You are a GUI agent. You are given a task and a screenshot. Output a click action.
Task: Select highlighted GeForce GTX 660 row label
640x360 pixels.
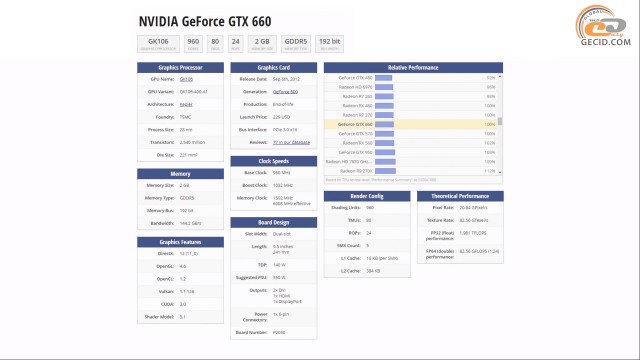(x=355, y=124)
